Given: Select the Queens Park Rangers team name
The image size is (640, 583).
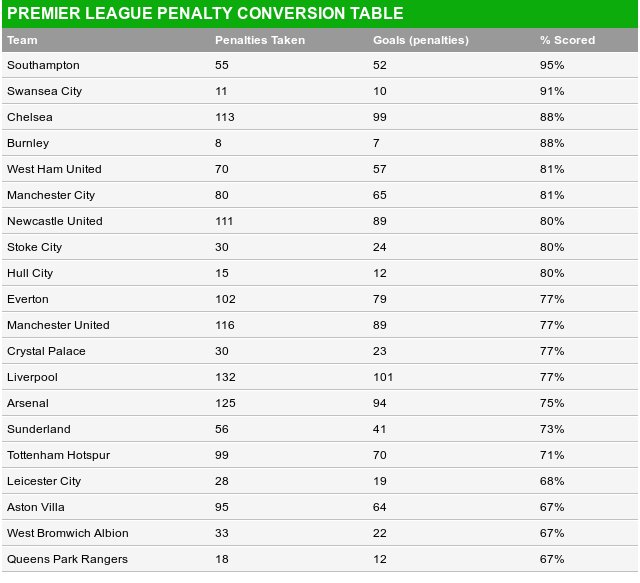Looking at the screenshot, I should pos(67,559).
